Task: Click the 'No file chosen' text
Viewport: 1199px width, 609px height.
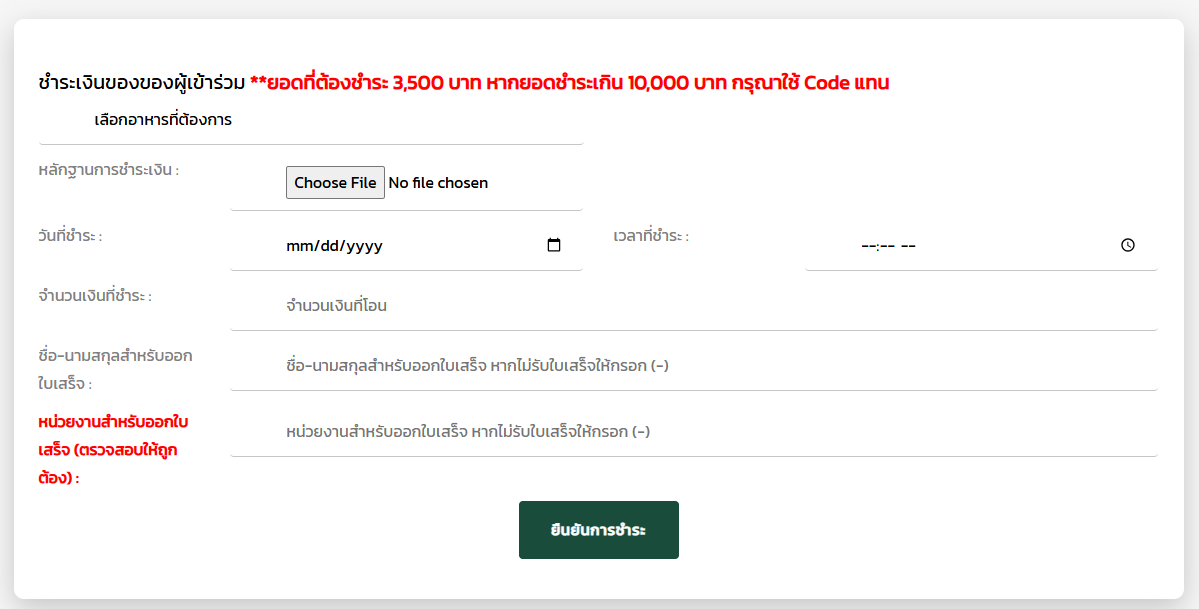Action: (438, 183)
